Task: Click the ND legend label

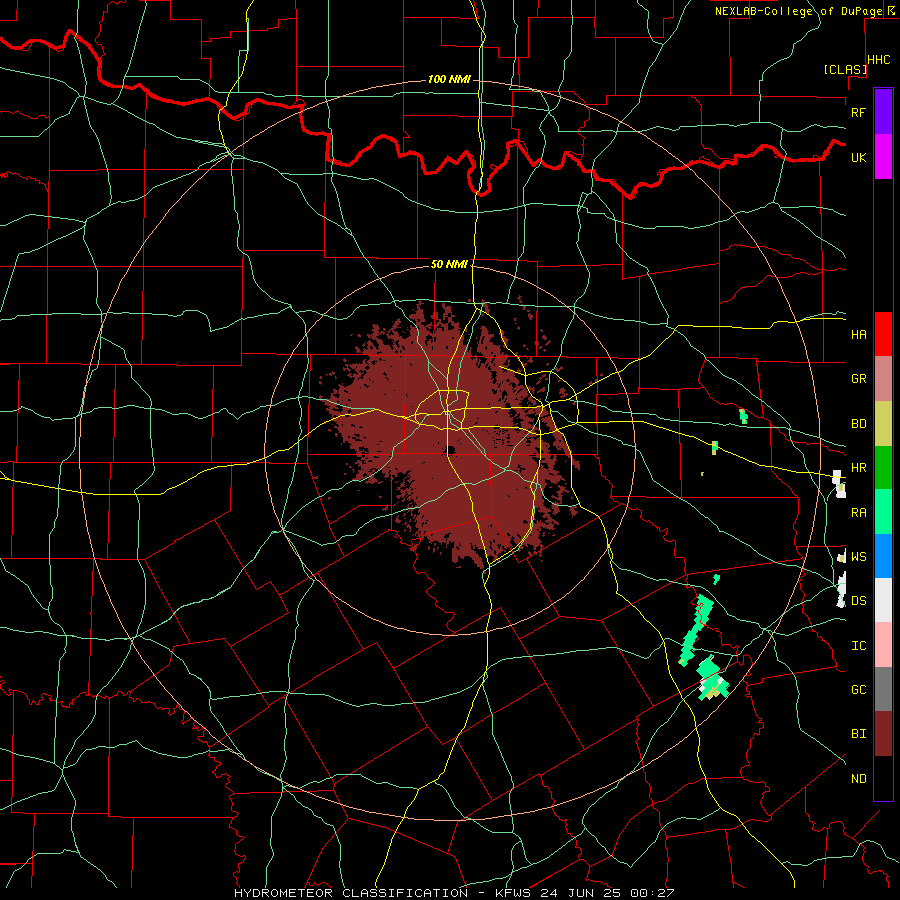Action: [x=858, y=779]
